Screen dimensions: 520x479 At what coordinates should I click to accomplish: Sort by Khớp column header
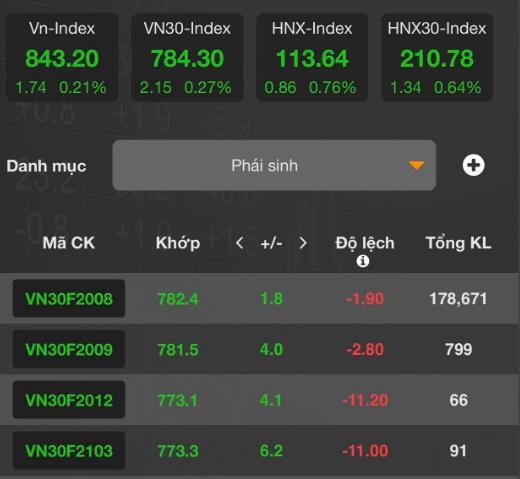(x=178, y=243)
